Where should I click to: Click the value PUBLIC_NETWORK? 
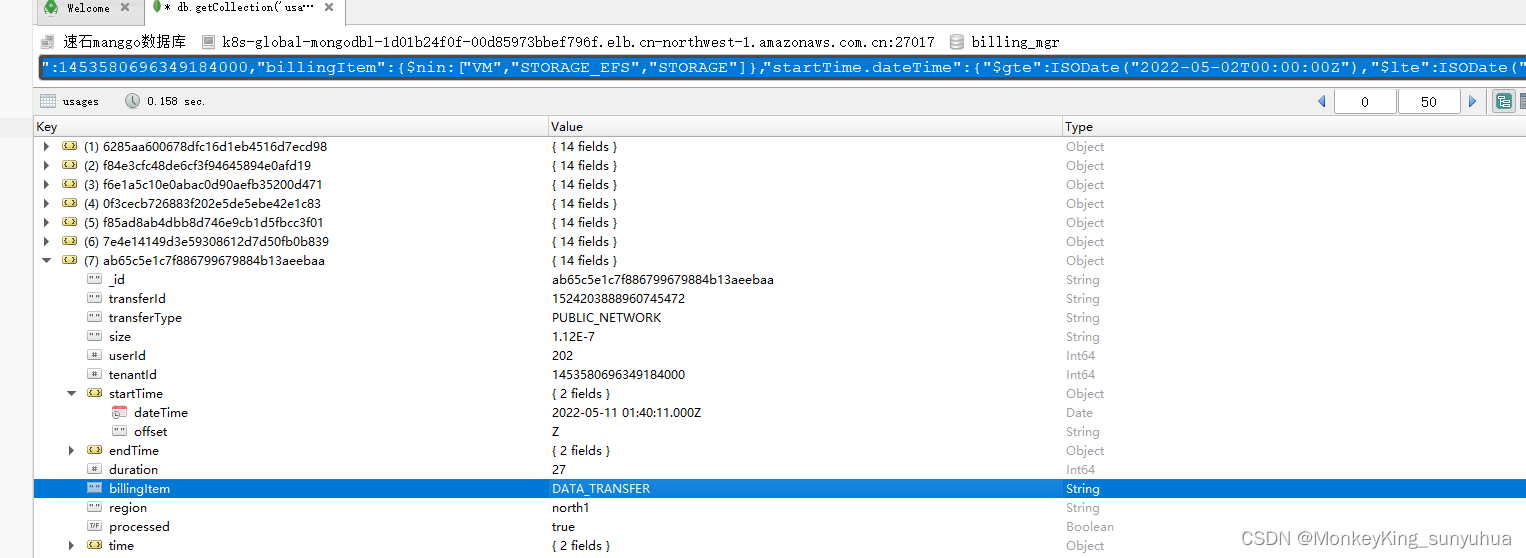coord(606,317)
